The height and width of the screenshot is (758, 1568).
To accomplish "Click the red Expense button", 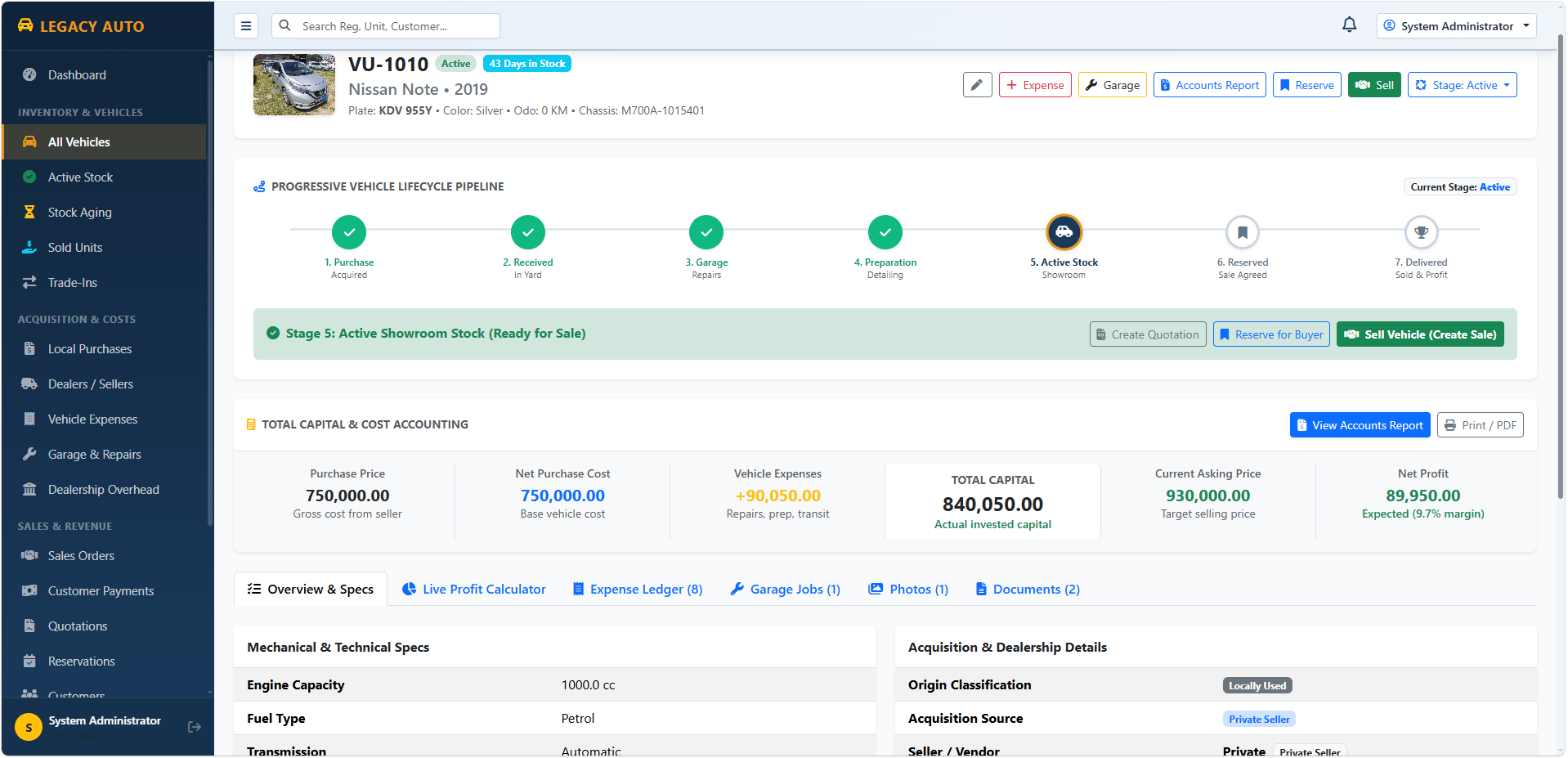I will coord(1035,85).
